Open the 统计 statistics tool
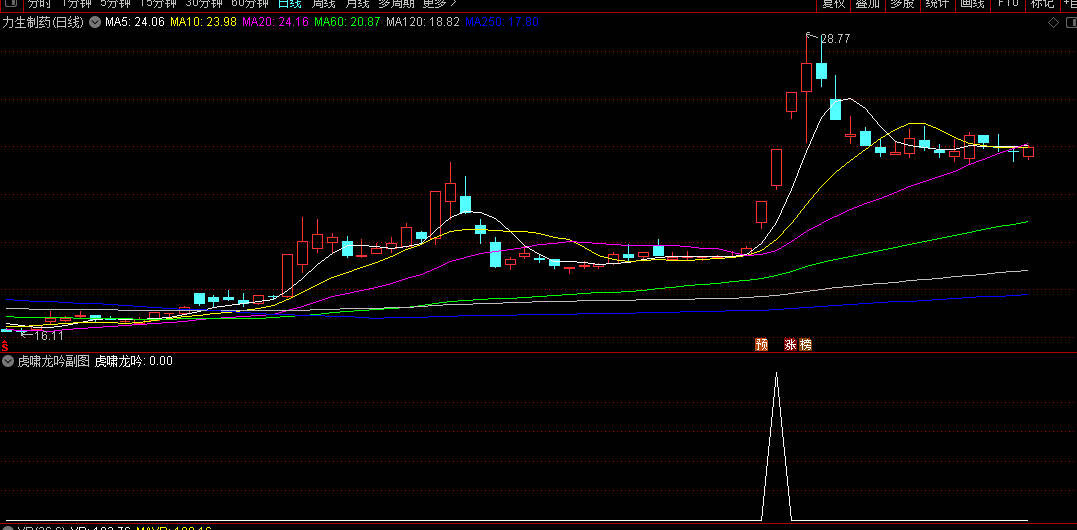 coord(937,4)
